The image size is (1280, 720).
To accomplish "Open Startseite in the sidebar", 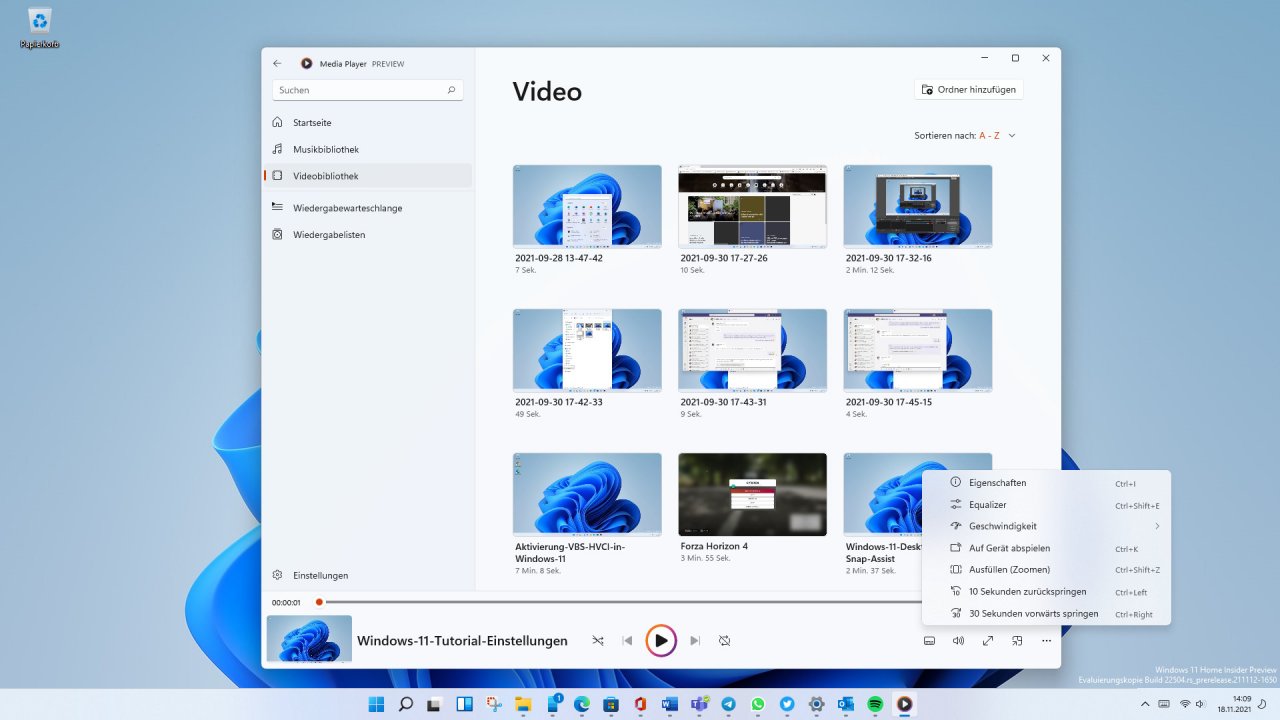I will [x=367, y=122].
